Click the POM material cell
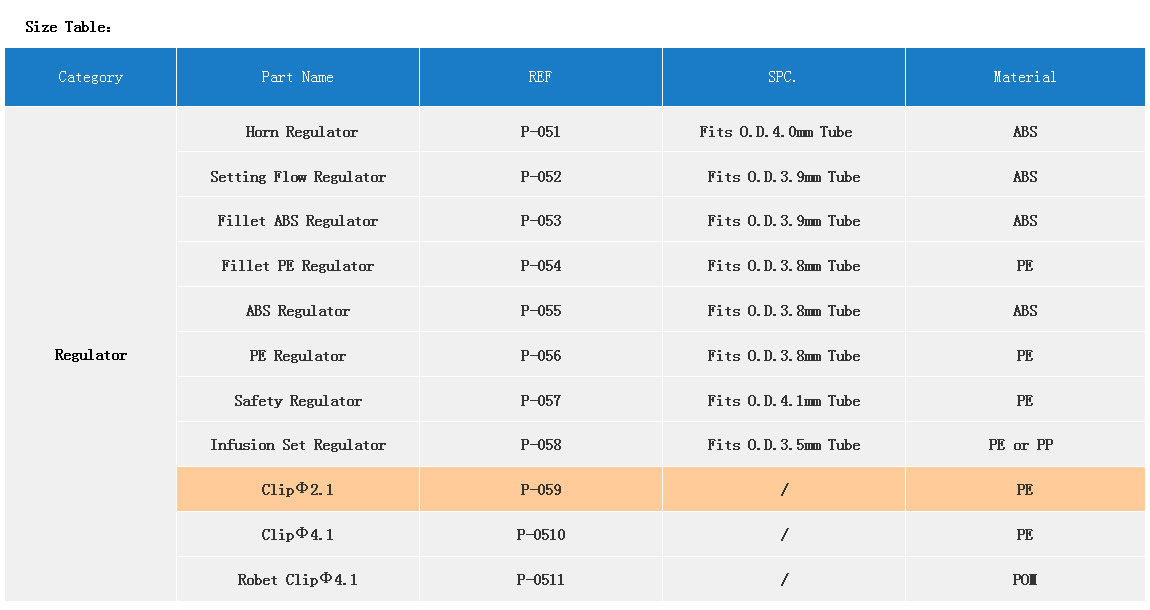The image size is (1150, 610). pyautogui.click(x=1025, y=580)
